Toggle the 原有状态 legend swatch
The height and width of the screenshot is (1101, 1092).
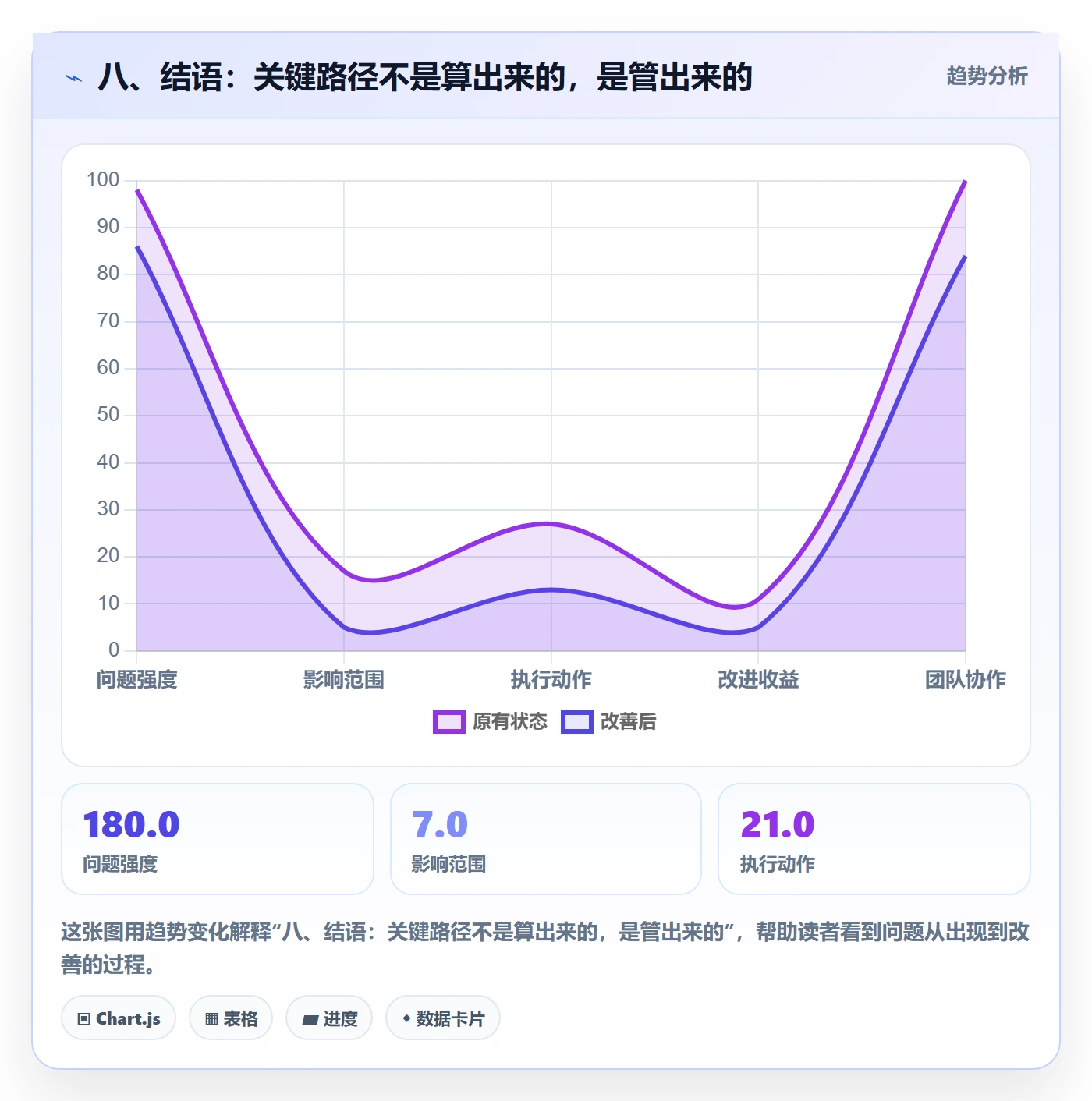(x=448, y=722)
